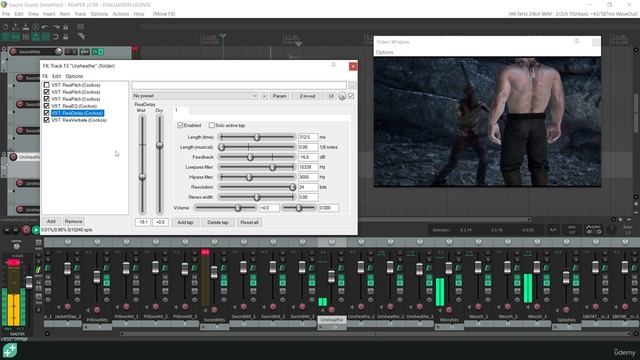
Task: Open the No preset dropdown
Action: tap(195, 96)
